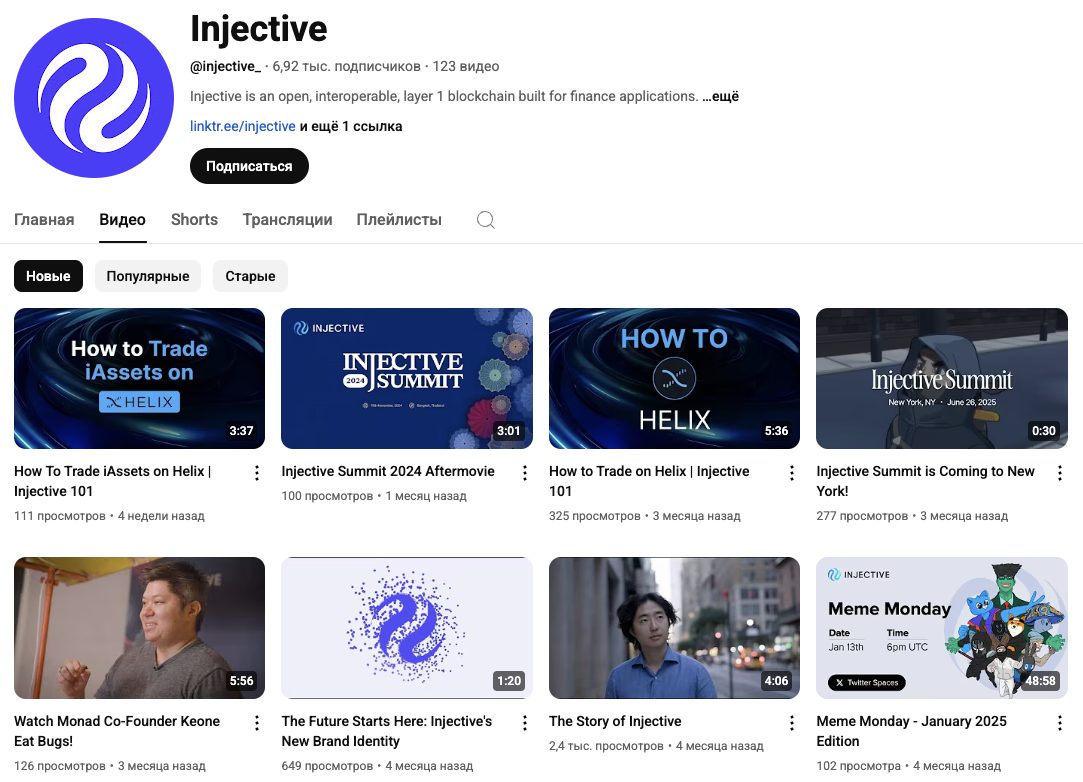This screenshot has width=1083, height=782.
Task: Open options menu for How to Trade on Helix
Action: pos(792,473)
